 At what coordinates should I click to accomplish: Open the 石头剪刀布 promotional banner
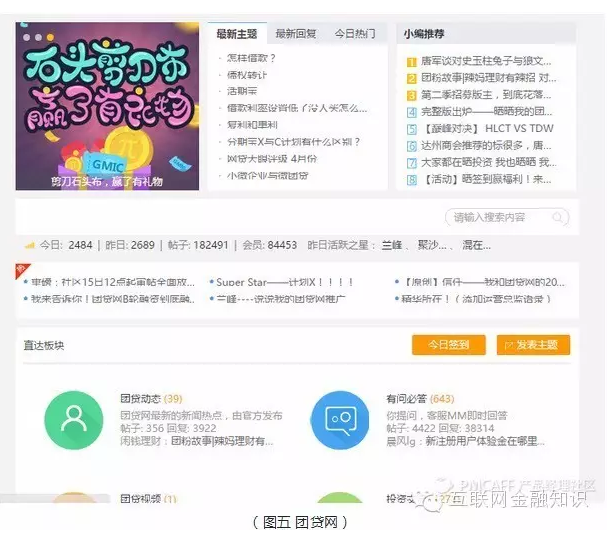(107, 105)
